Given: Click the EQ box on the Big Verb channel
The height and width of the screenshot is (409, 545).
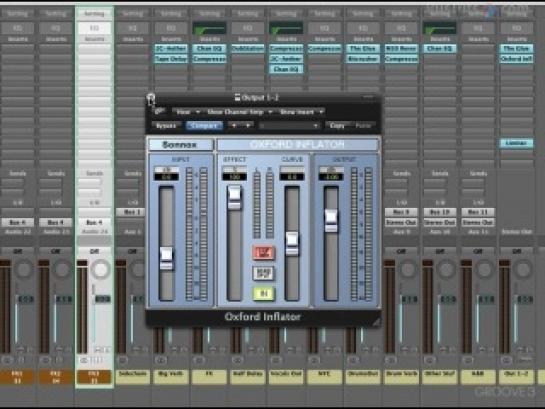Looking at the screenshot, I should (171, 28).
